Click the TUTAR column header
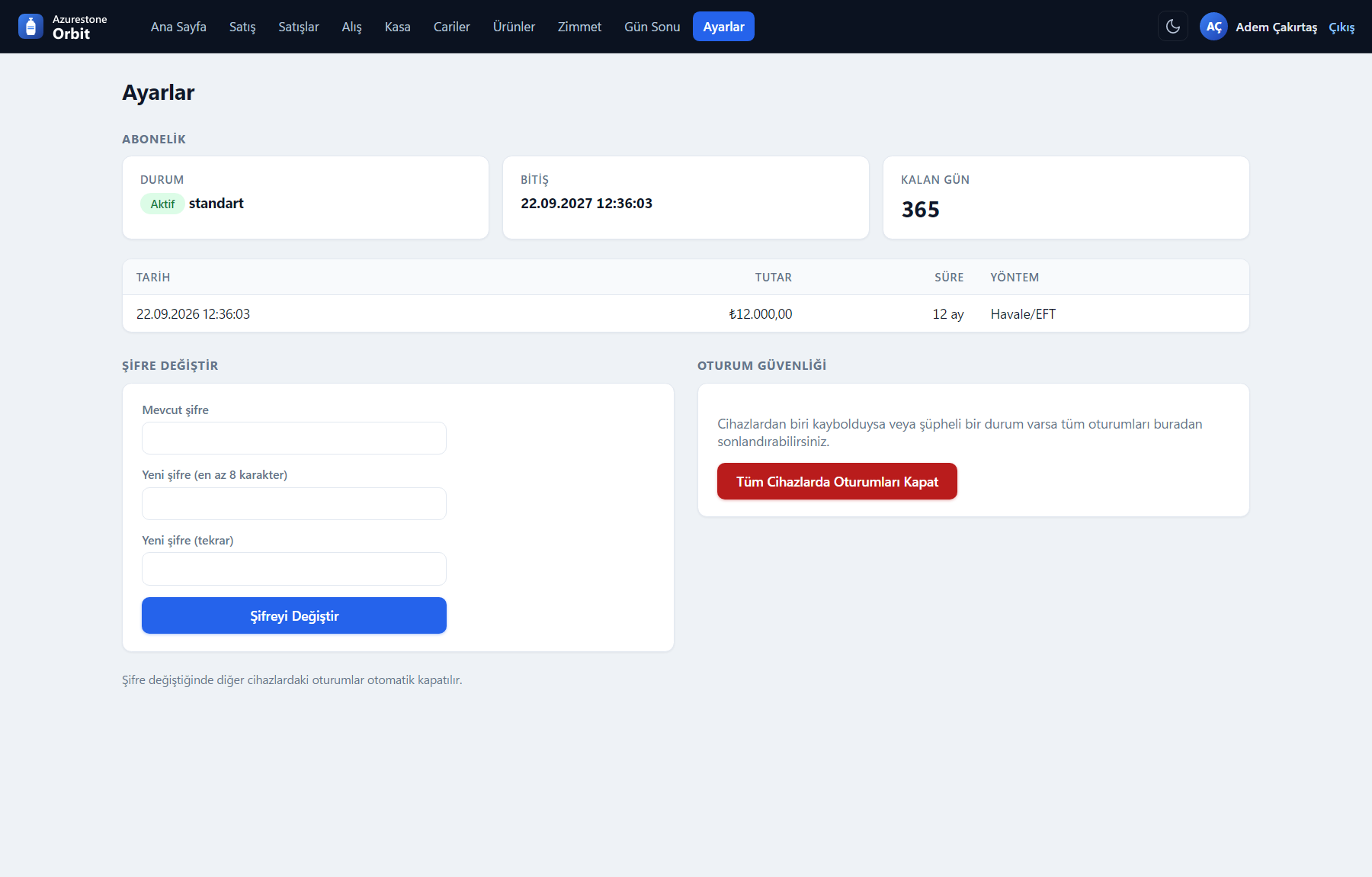This screenshot has height=877, width=1372. (x=774, y=278)
